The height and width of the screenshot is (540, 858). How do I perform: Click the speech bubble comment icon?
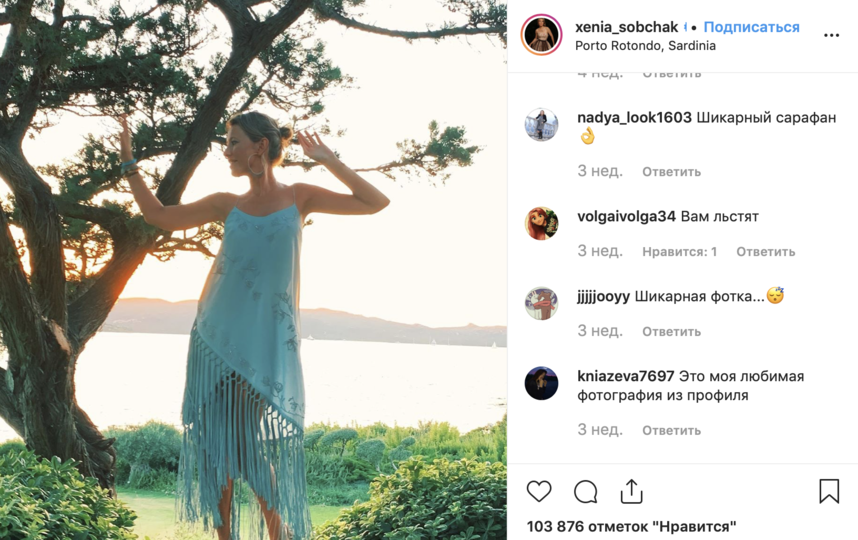click(585, 491)
